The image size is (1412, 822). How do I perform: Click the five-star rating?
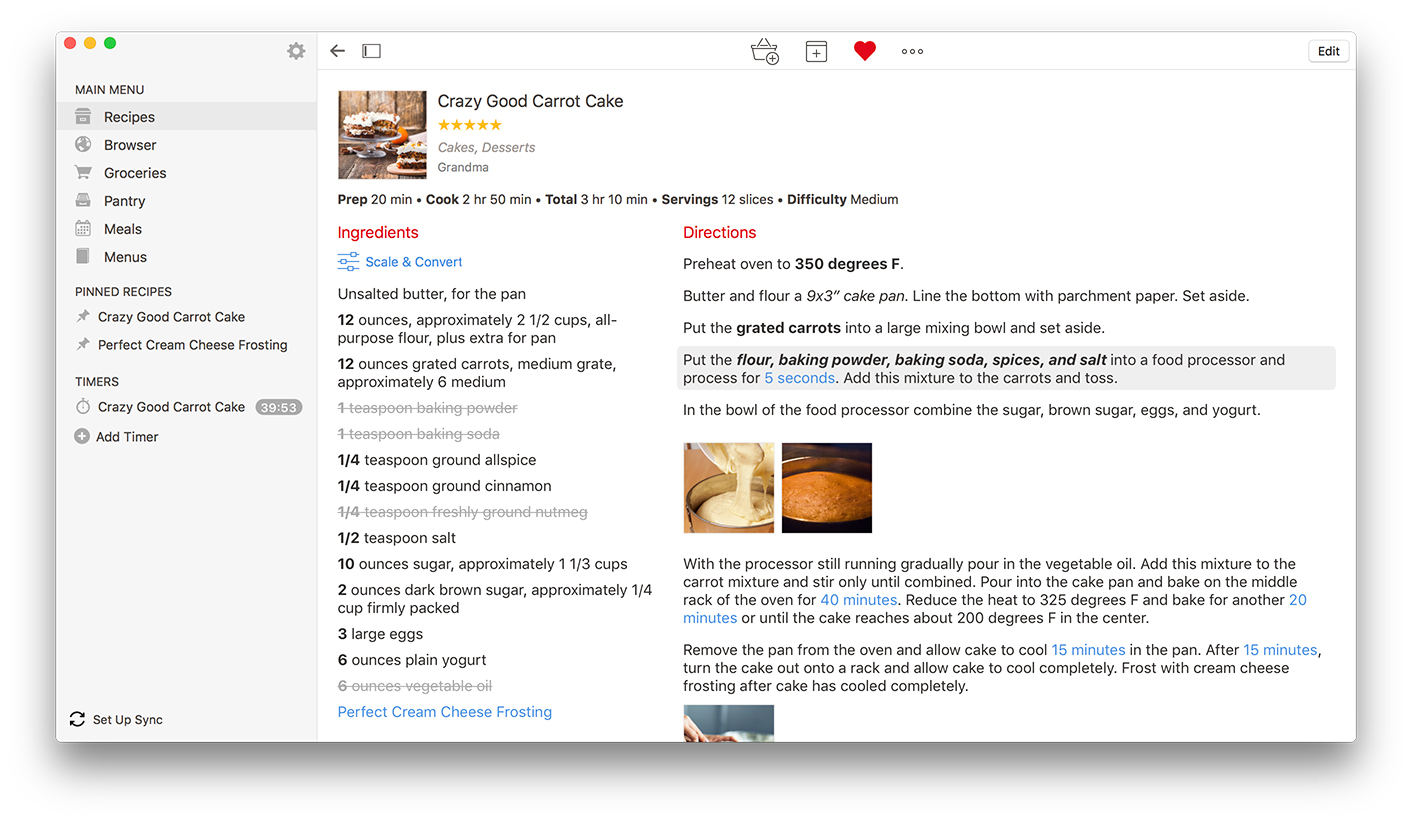click(470, 125)
